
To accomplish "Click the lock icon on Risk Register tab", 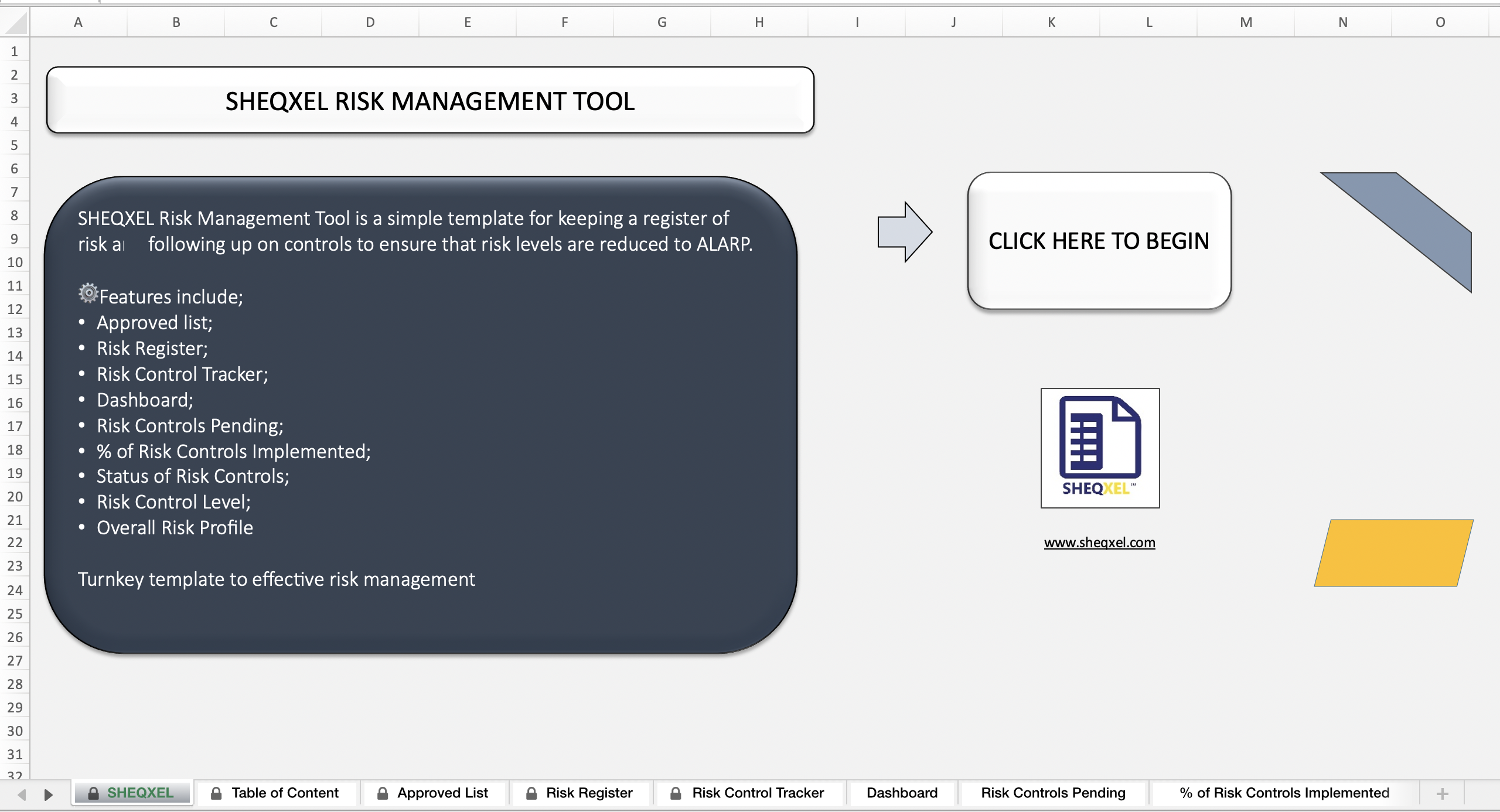I will (x=531, y=793).
